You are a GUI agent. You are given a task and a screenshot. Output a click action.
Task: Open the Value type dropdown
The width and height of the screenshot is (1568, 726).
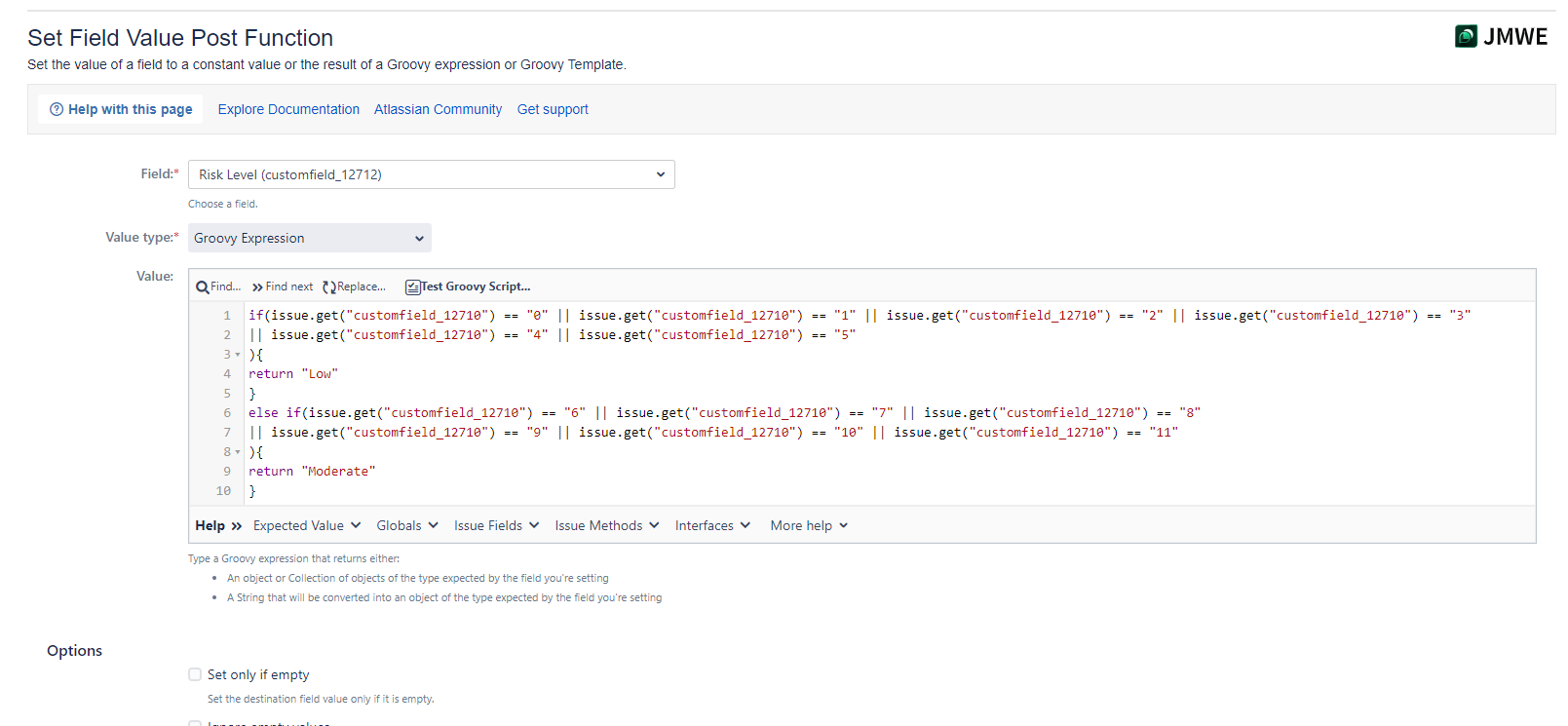(x=310, y=238)
